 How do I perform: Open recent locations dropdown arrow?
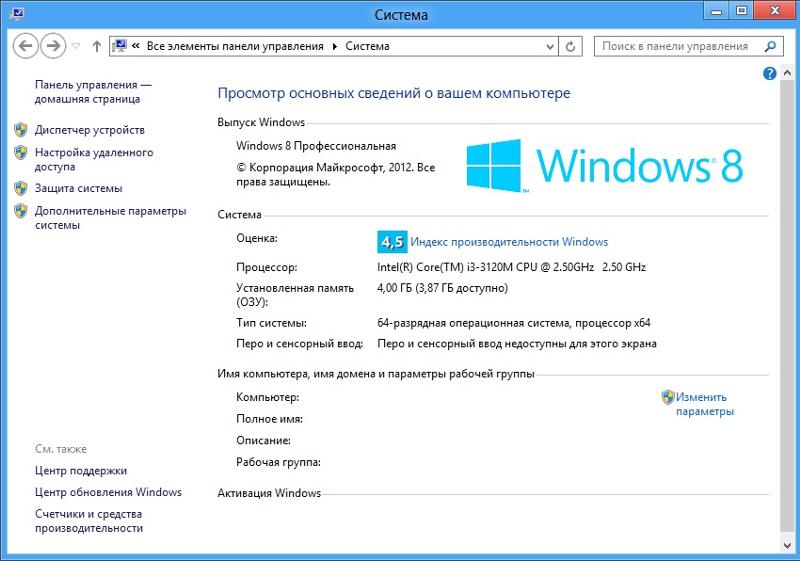(x=76, y=46)
